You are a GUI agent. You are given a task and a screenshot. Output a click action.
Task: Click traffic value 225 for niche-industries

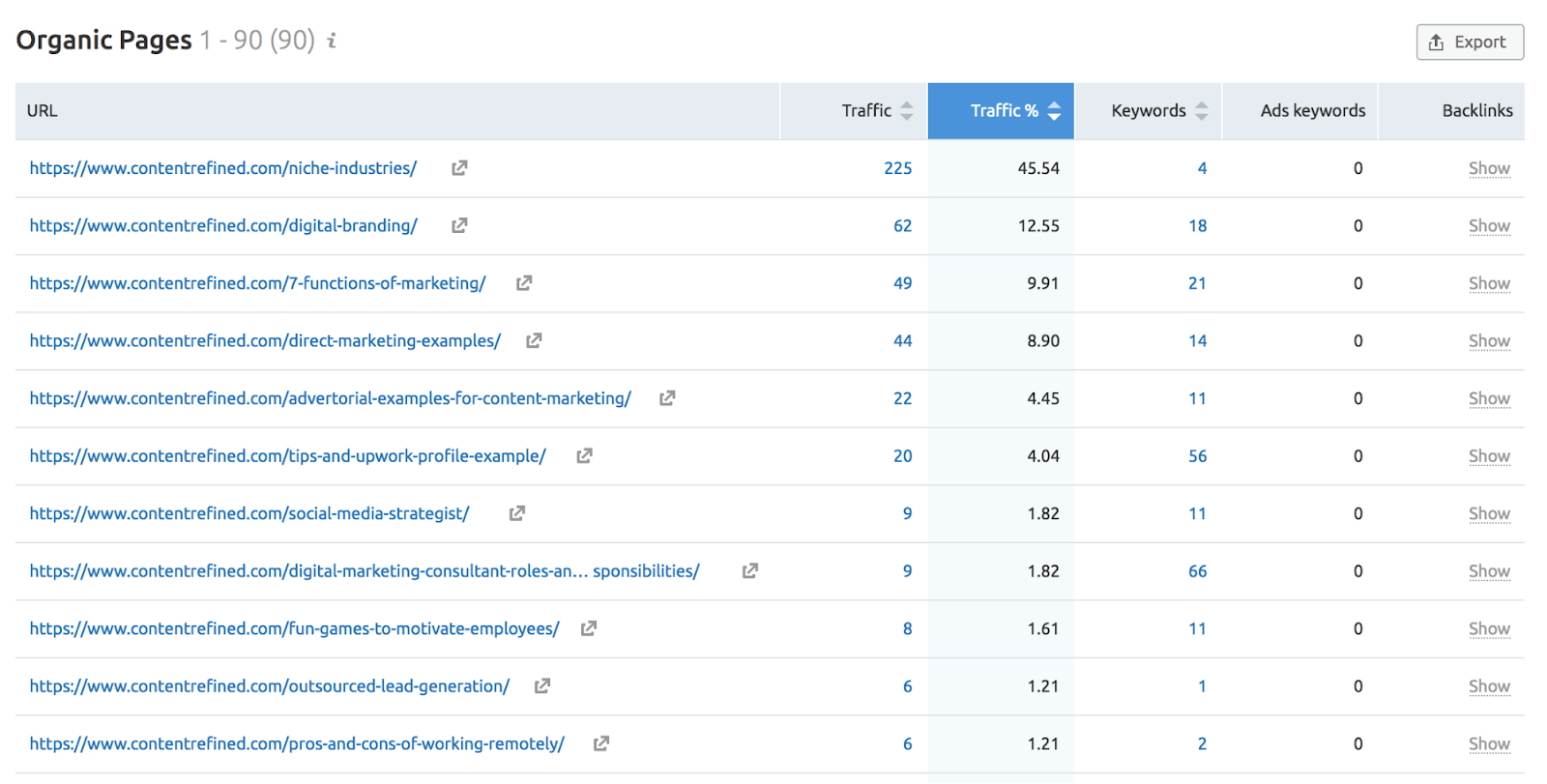click(897, 168)
